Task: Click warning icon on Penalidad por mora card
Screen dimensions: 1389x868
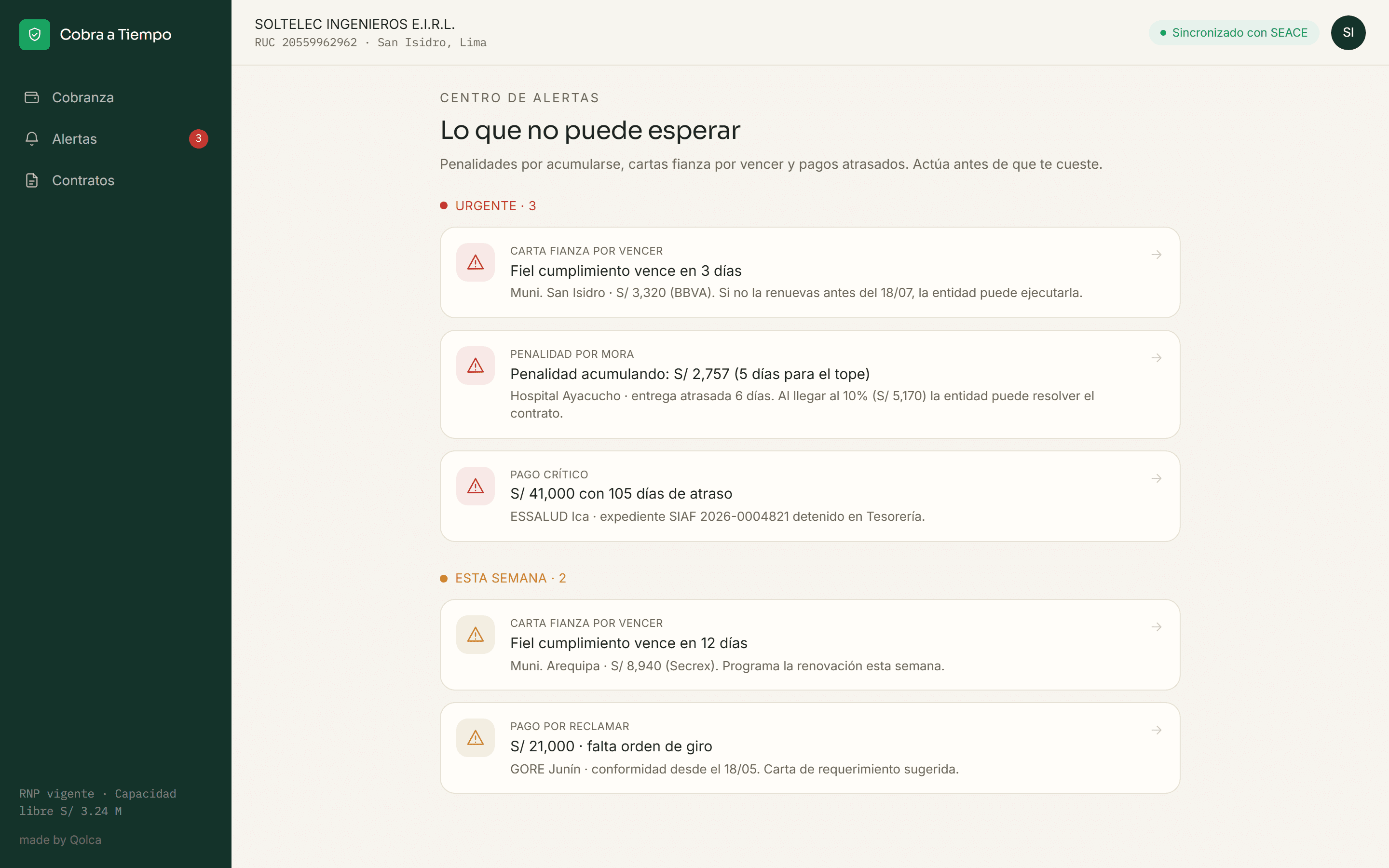Action: click(475, 366)
